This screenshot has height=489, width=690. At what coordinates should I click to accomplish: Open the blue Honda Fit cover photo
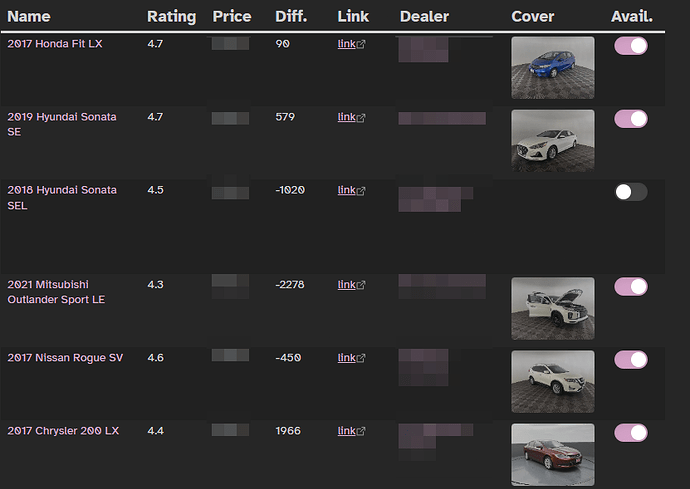point(553,68)
